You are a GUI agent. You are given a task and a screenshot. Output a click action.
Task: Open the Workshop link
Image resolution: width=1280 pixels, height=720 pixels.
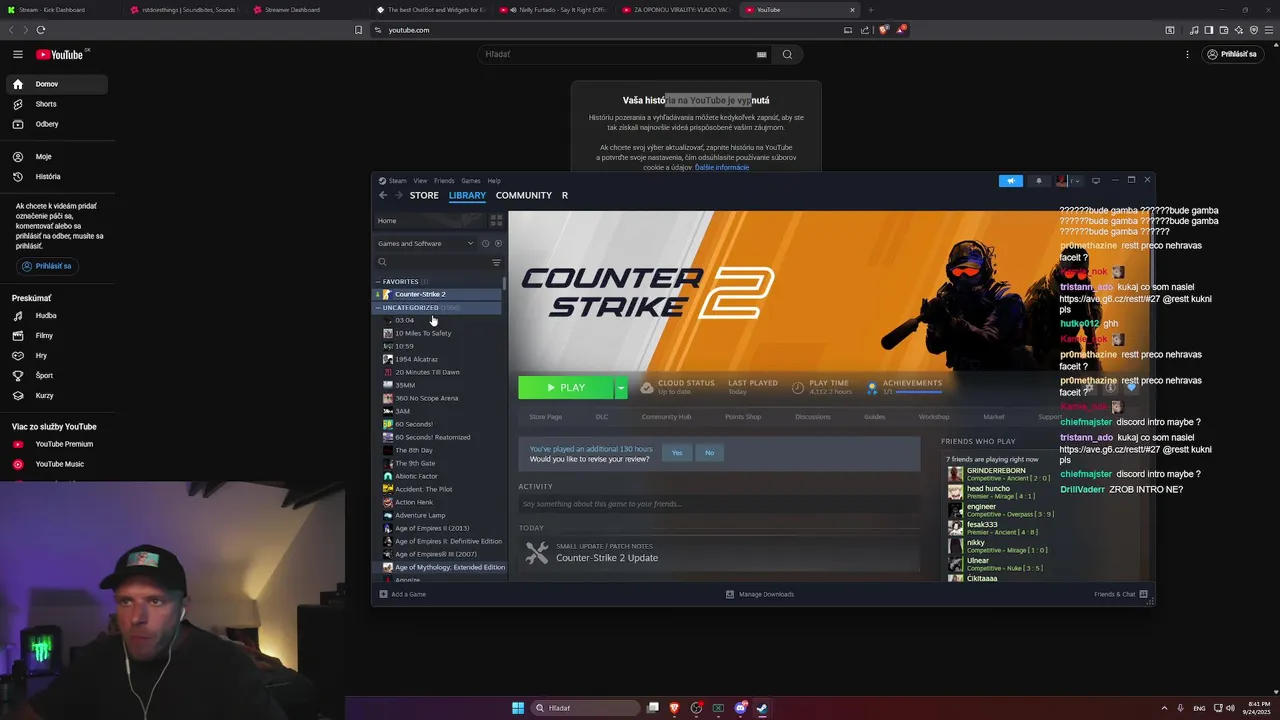[x=934, y=417]
